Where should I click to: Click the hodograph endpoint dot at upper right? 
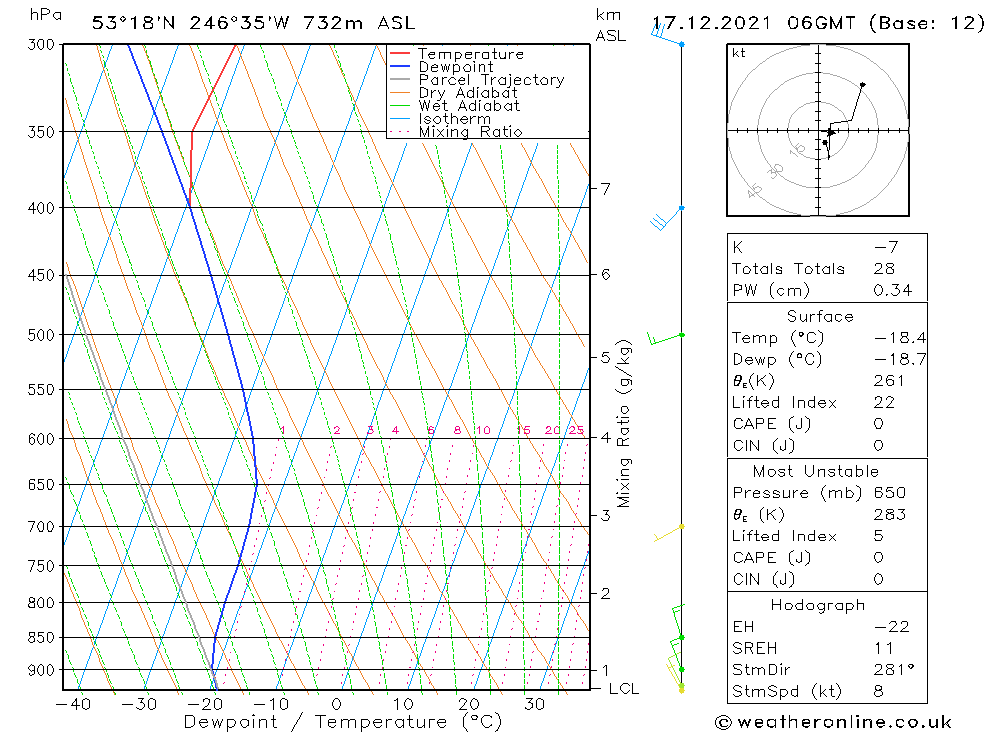pyautogui.click(x=862, y=84)
